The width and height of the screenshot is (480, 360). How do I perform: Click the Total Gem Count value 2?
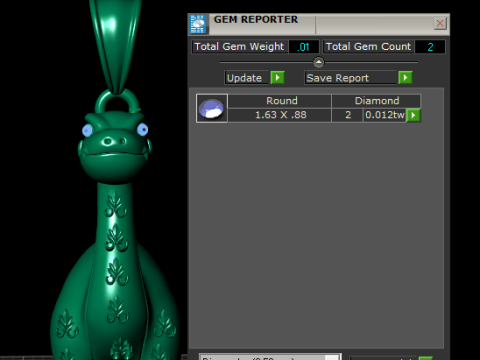[430, 47]
